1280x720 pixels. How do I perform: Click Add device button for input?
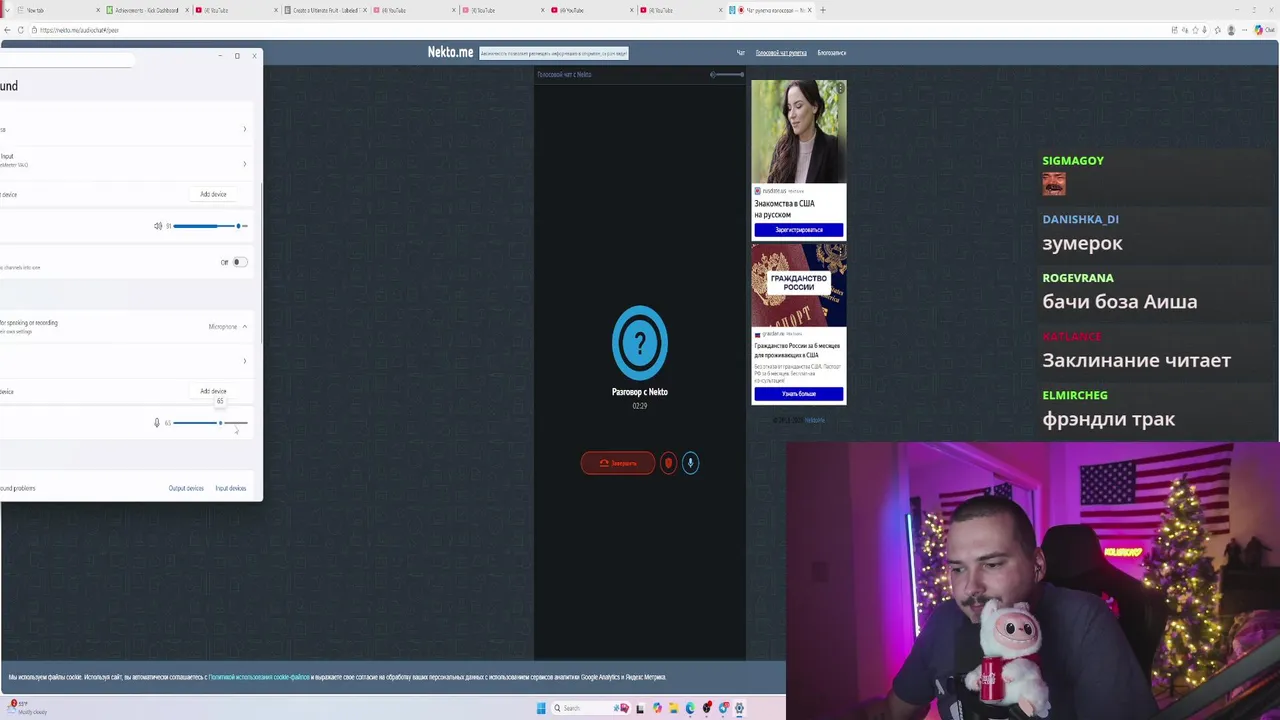pos(213,391)
